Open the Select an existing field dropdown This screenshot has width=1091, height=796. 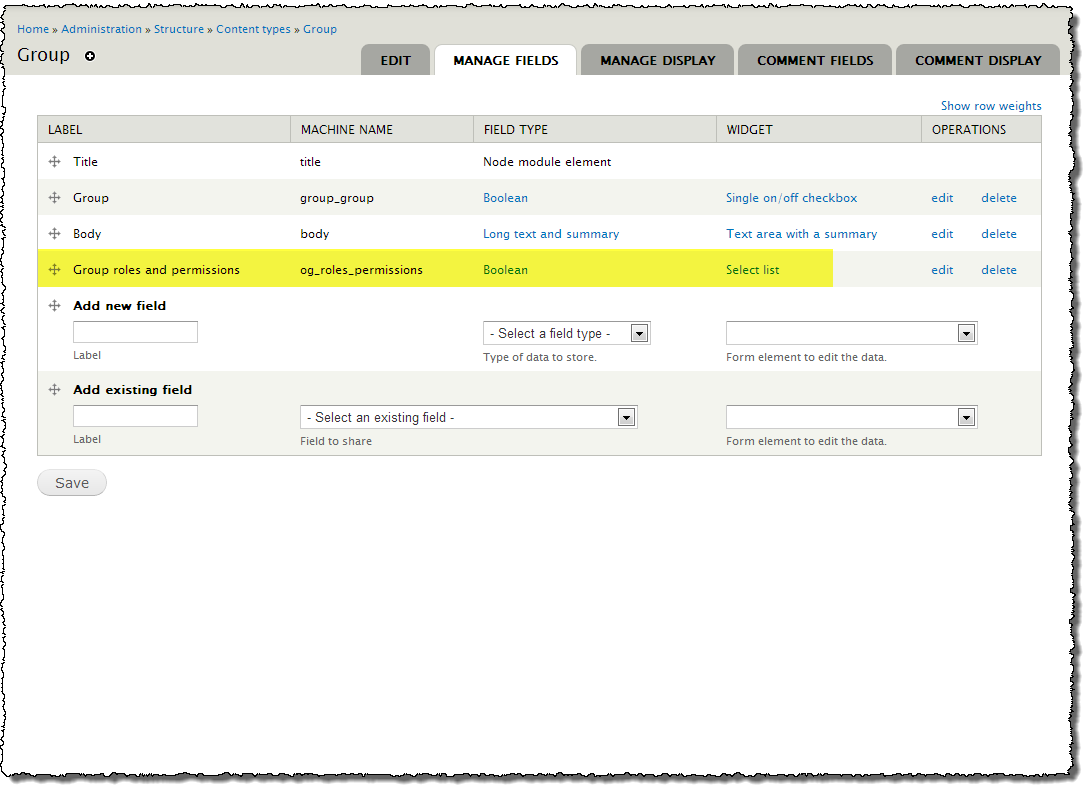[x=468, y=417]
